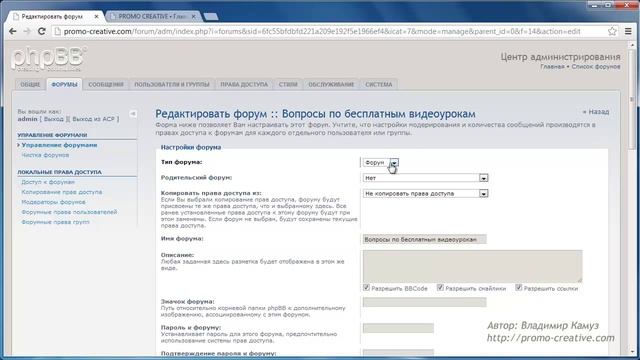Screen dimensions: 640x360
Task: Open the ФОРУМЫ tab
Action: tap(64, 84)
